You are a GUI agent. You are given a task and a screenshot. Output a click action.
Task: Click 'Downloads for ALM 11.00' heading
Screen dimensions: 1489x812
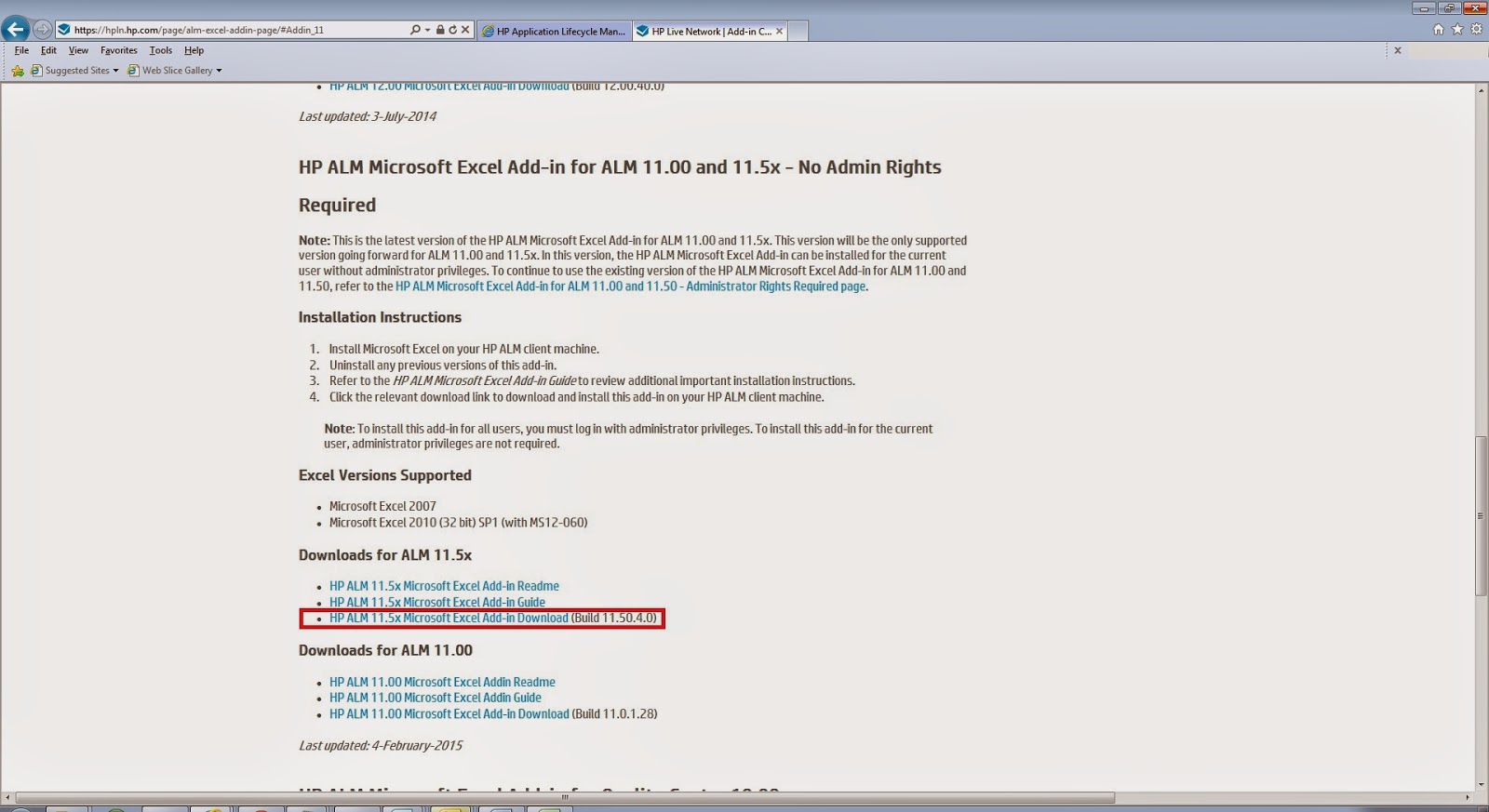[385, 650]
